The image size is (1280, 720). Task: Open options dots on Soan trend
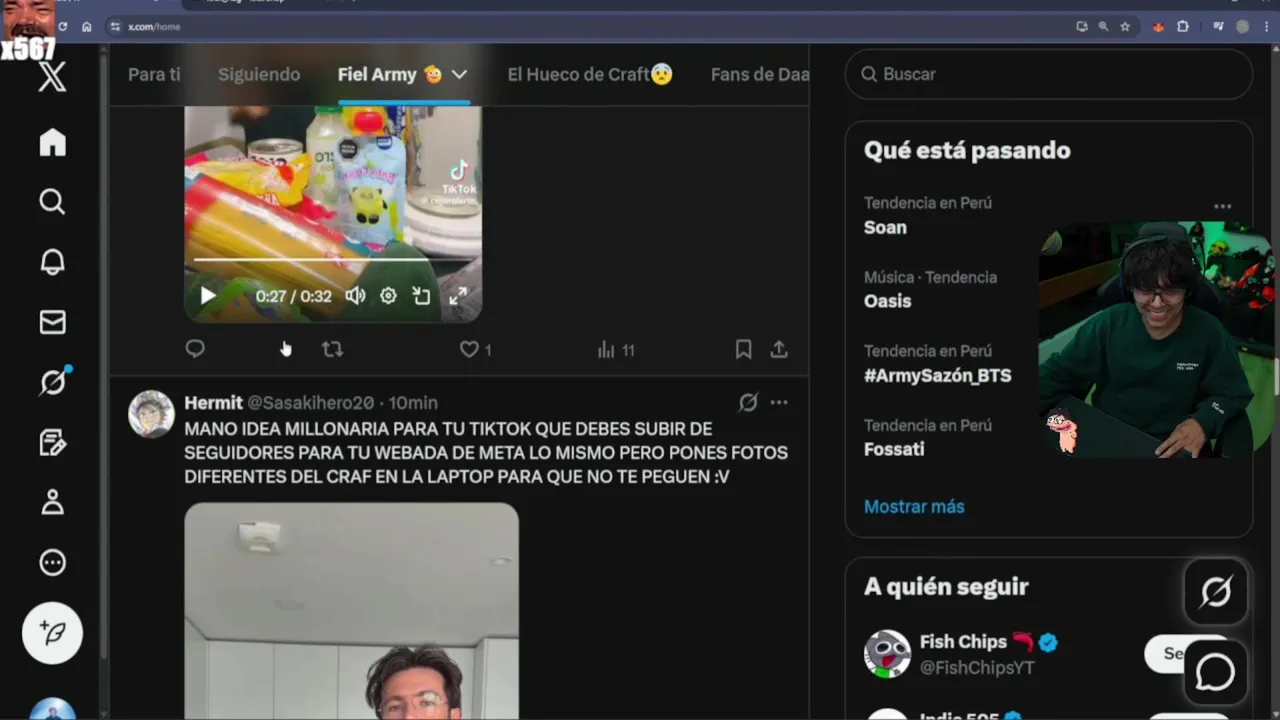coord(1222,207)
